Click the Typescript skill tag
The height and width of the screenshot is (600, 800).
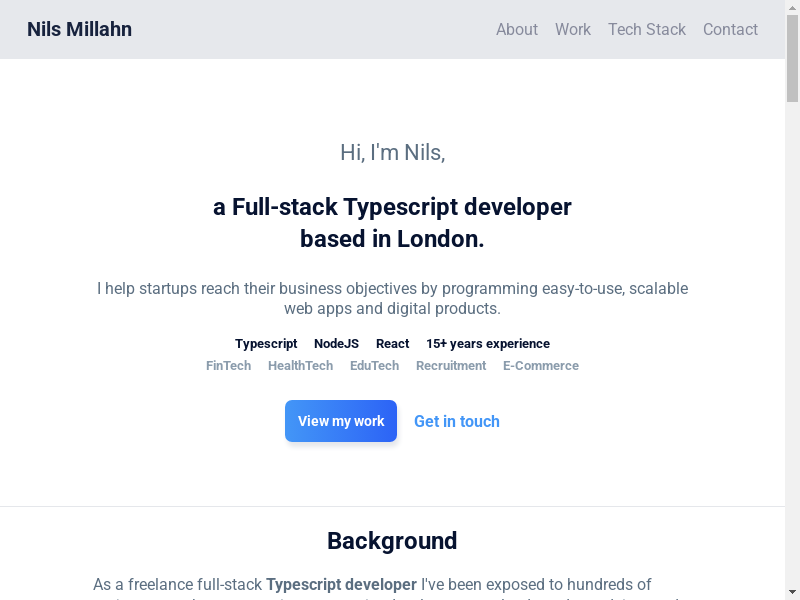click(x=266, y=343)
